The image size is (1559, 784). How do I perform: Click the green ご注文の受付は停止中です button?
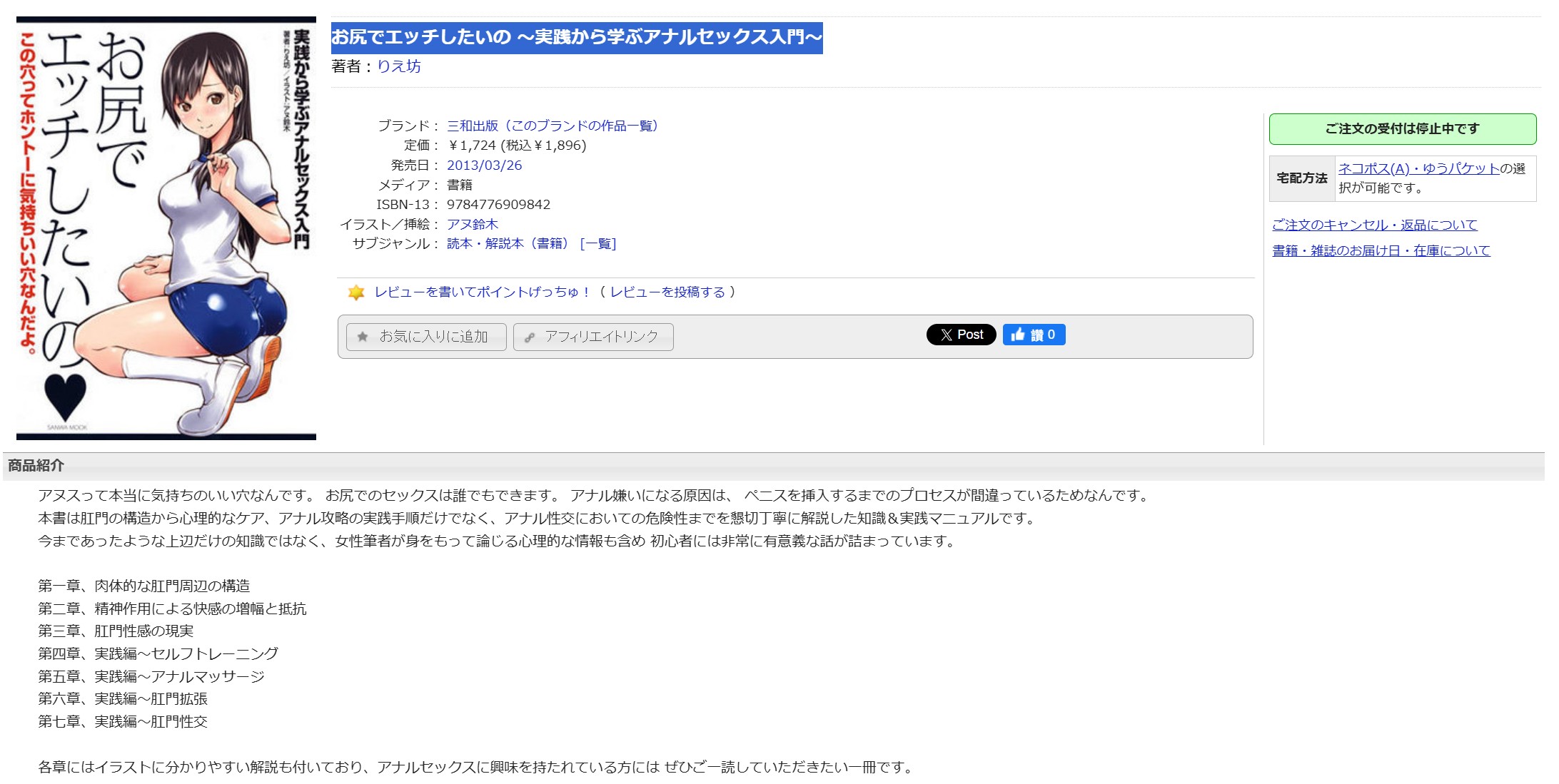point(1403,129)
